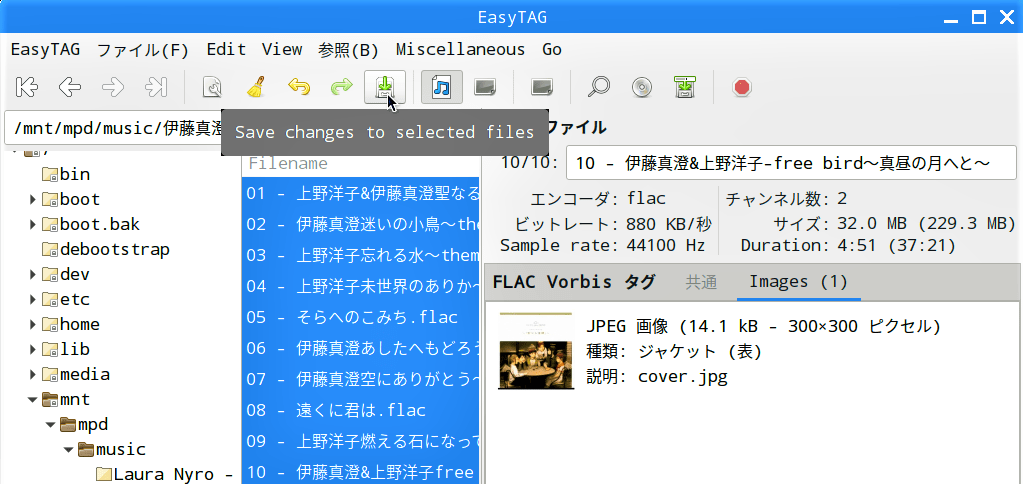Select file 03 - 上野洋子忘れる水

[x=361, y=255]
